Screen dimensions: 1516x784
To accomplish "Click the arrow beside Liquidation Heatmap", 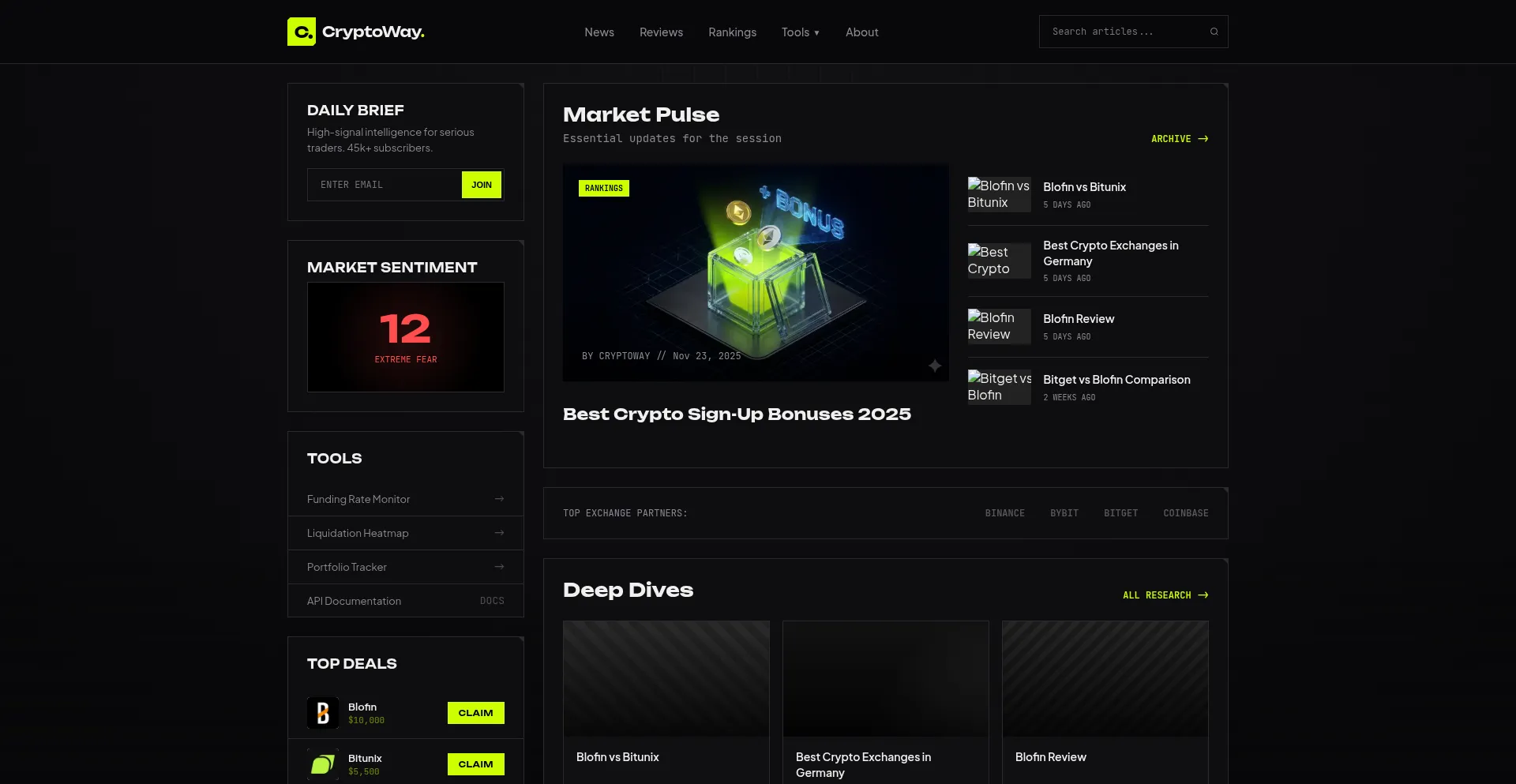I will coord(499,533).
